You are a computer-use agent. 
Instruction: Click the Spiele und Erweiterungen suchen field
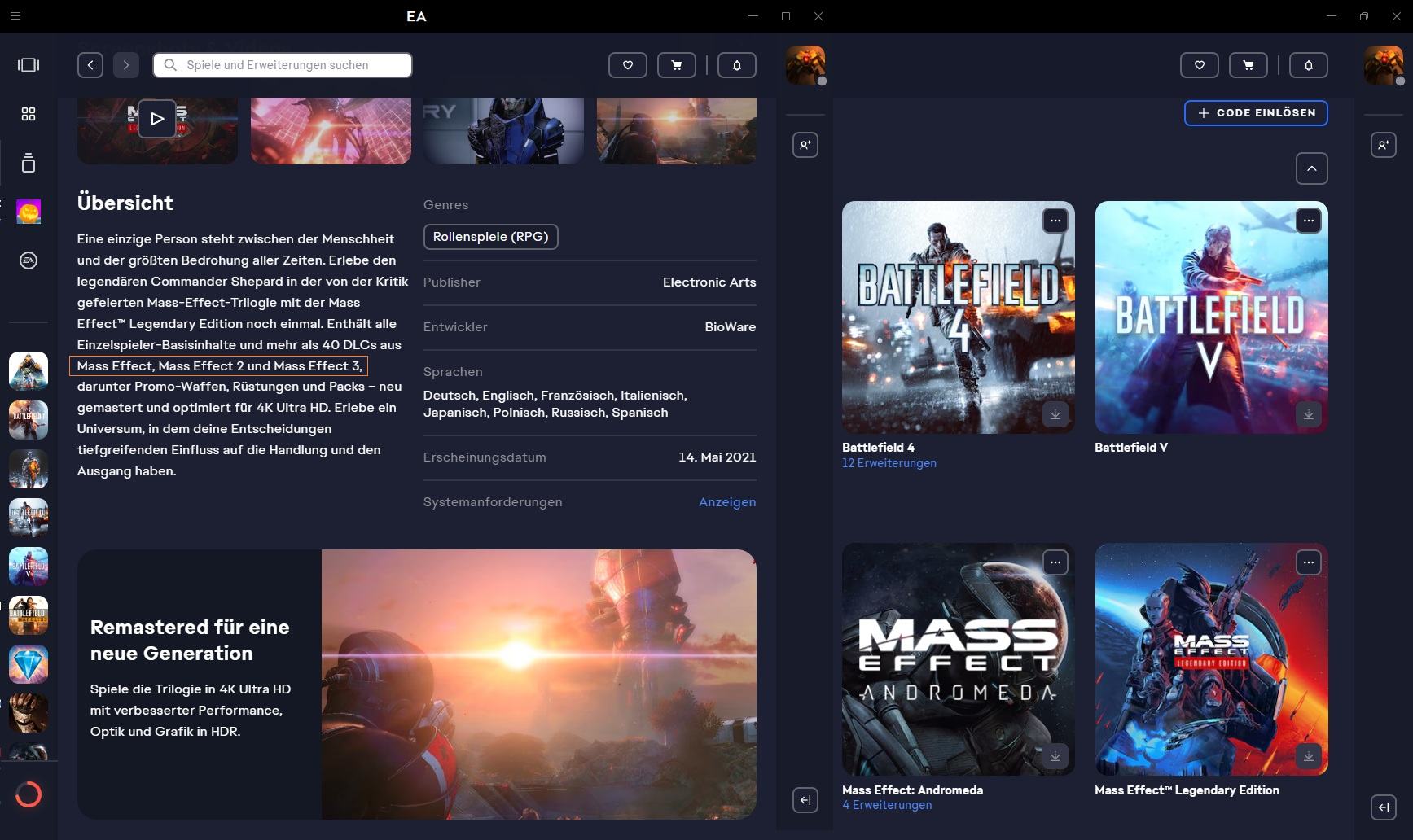coord(283,65)
